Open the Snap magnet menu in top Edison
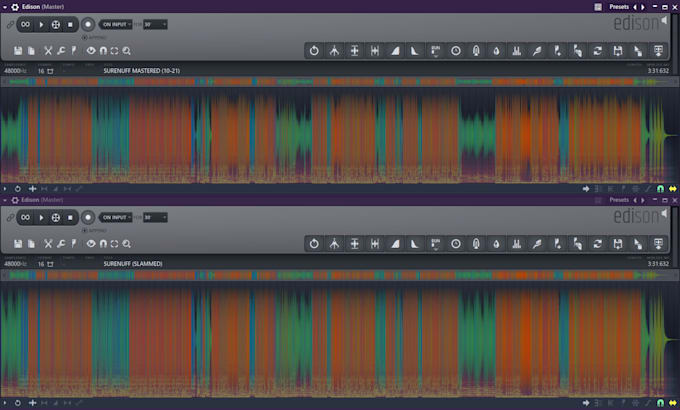The height and width of the screenshot is (410, 680). point(103,51)
